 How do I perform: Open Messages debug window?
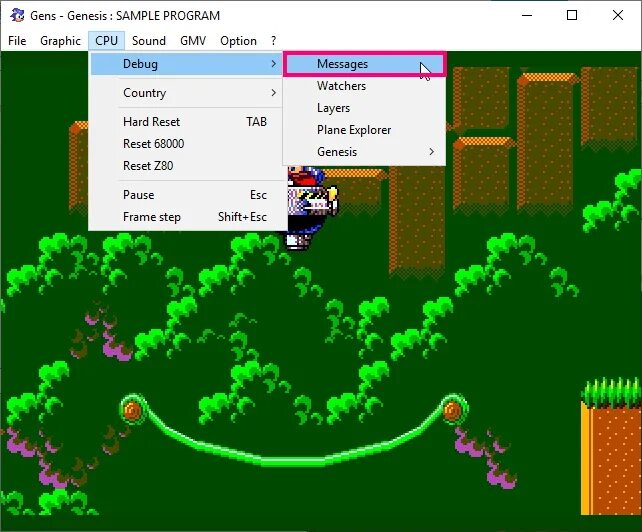364,64
